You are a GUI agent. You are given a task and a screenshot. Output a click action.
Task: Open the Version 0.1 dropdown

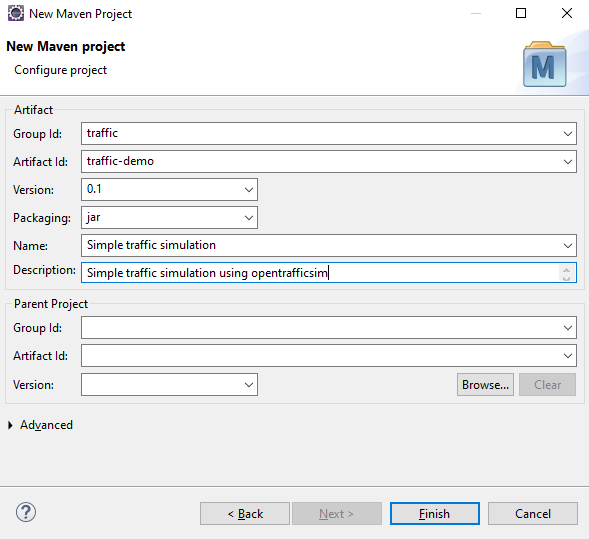coord(248,190)
